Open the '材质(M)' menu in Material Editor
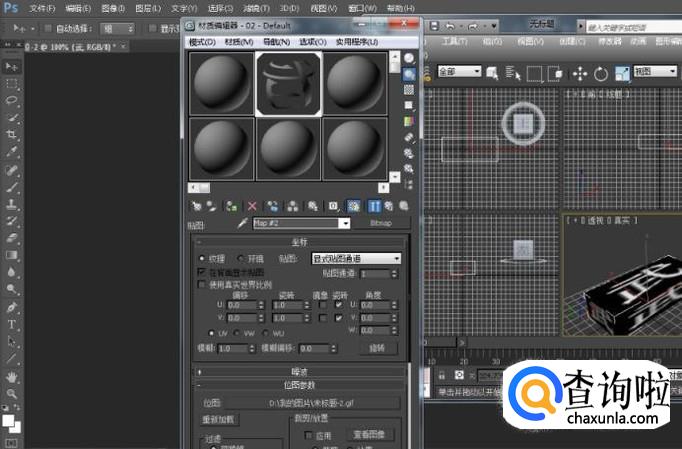Viewport: 682px width, 449px height. (238, 42)
